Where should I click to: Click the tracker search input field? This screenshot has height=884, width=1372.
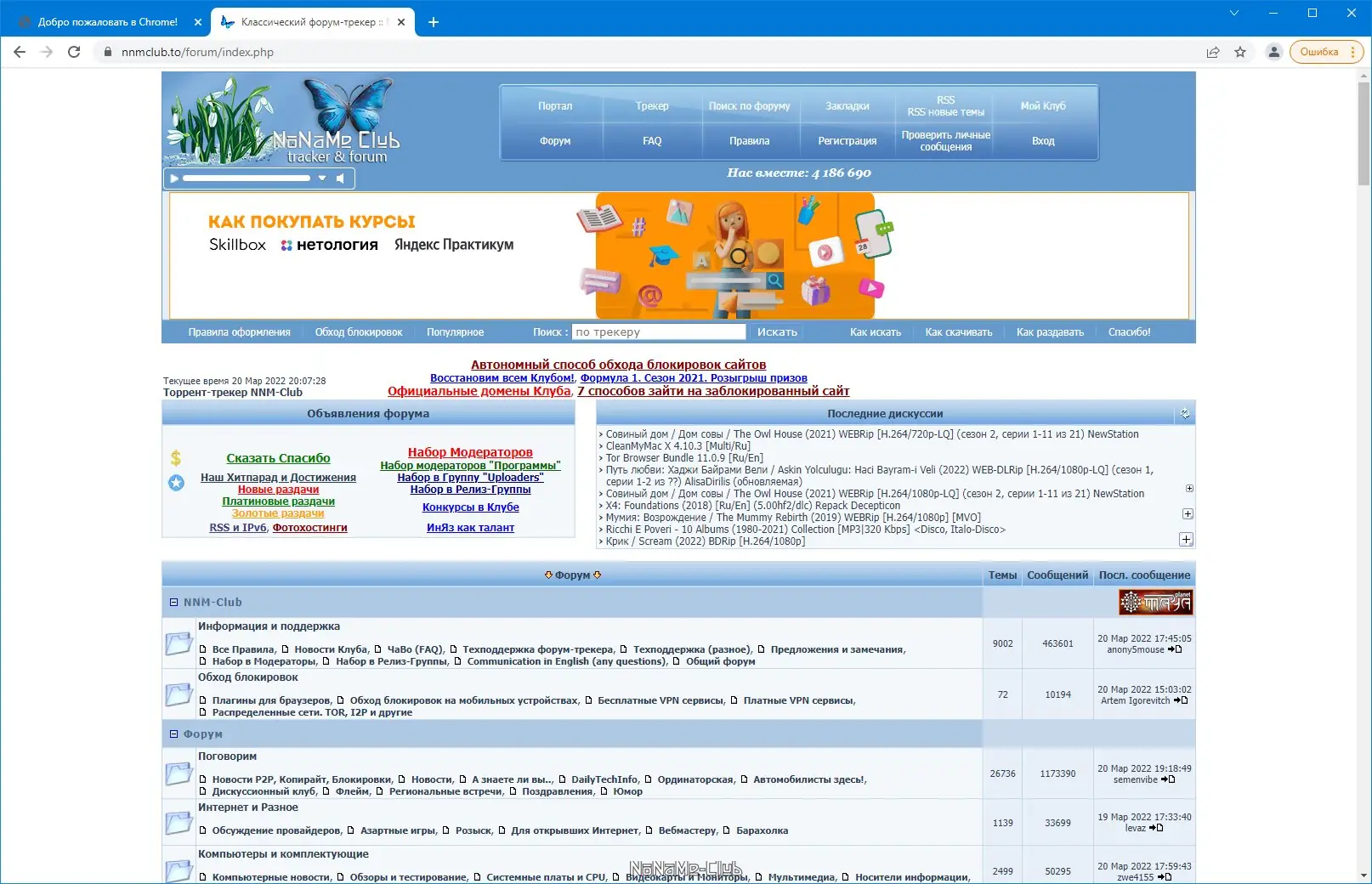[659, 332]
